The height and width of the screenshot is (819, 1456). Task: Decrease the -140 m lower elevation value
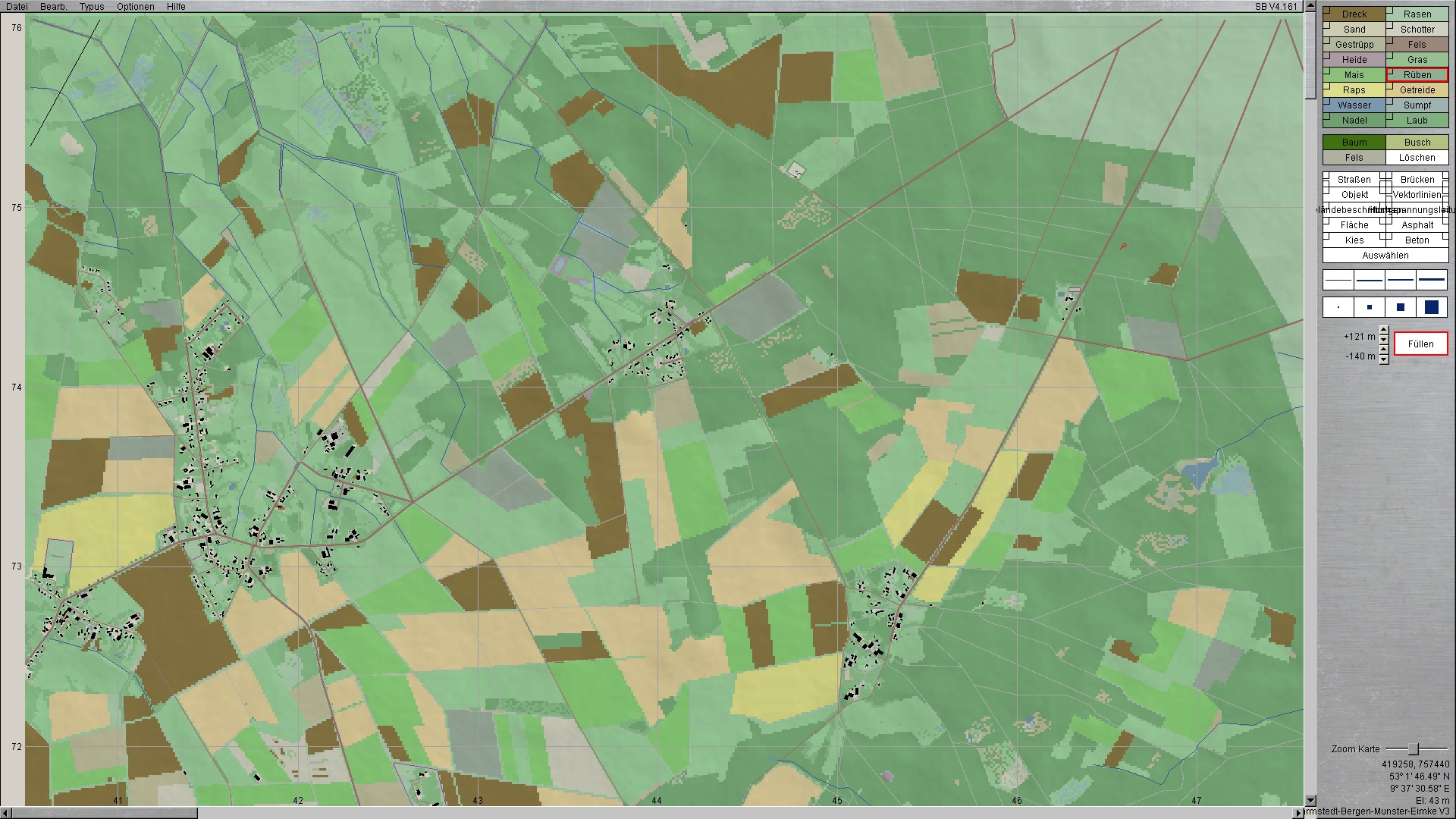(x=1384, y=360)
